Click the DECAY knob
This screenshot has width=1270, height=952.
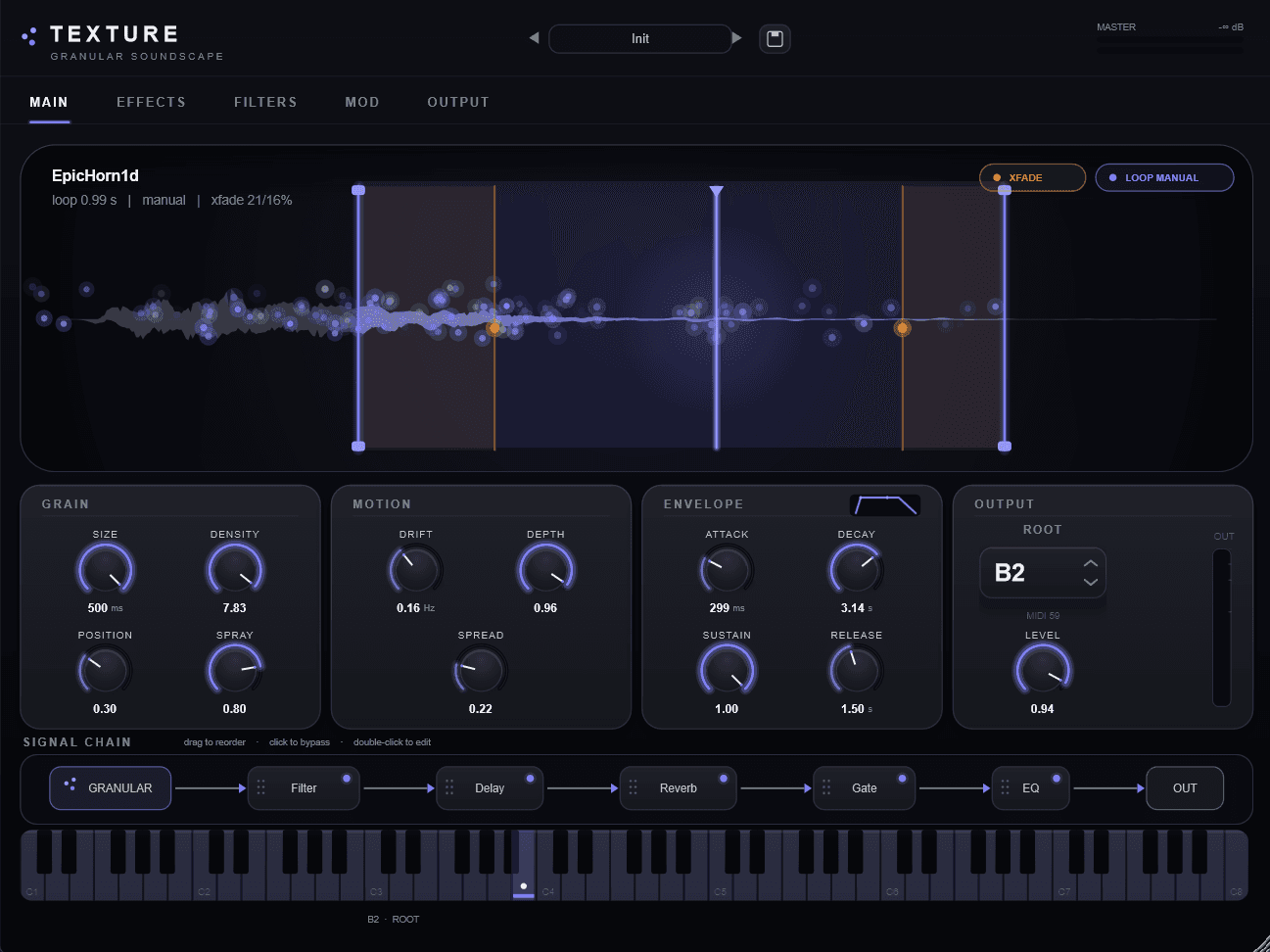pos(857,569)
